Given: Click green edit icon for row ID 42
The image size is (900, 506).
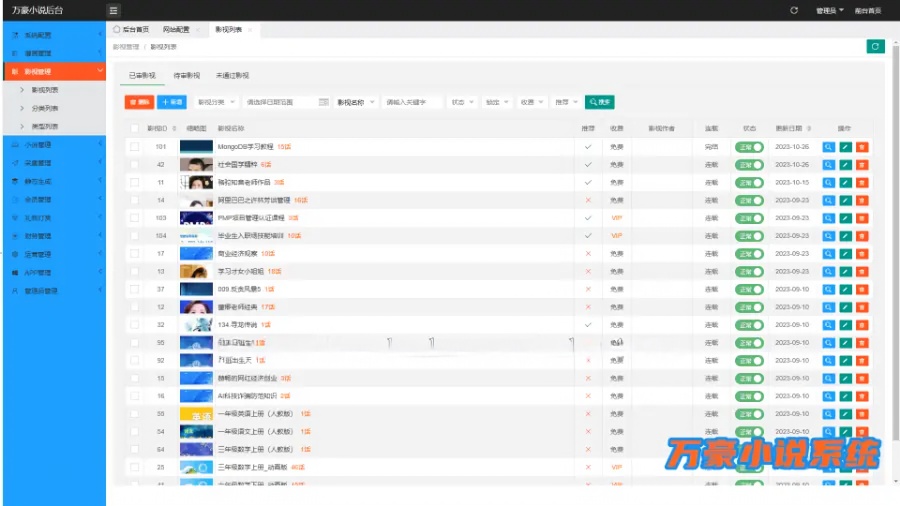Looking at the screenshot, I should point(845,165).
